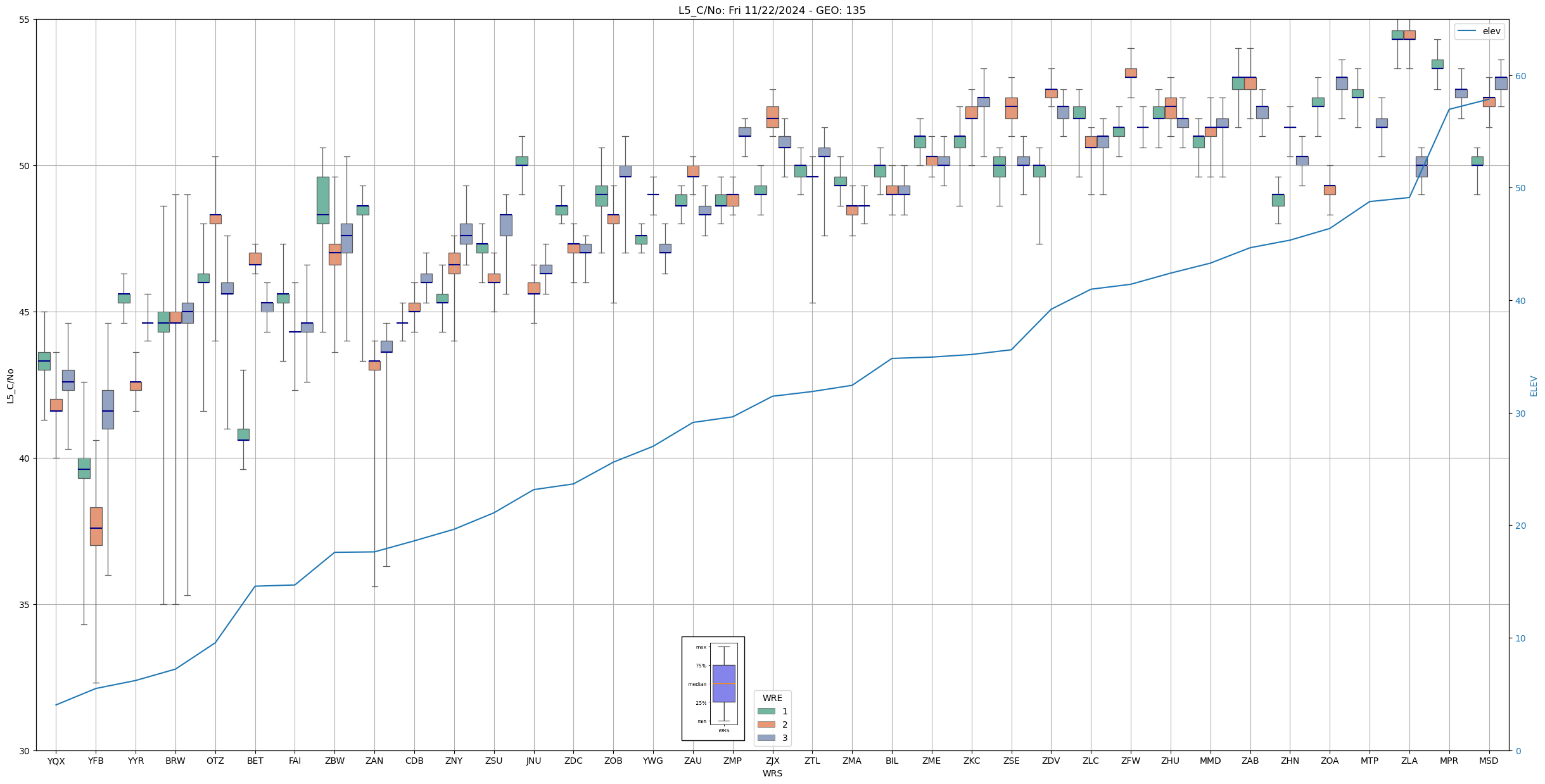The height and width of the screenshot is (784, 1545).
Task: Click the YQX station tick label
Action: [x=56, y=761]
